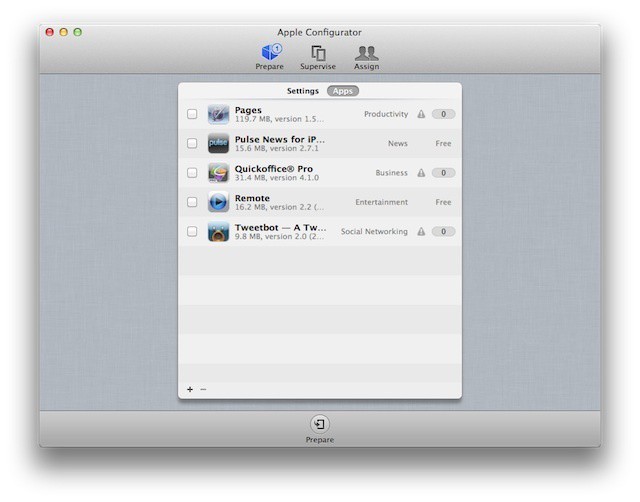Select the Quickoffice® Pro name
Image resolution: width=640 pixels, height=502 pixels.
coord(274,169)
